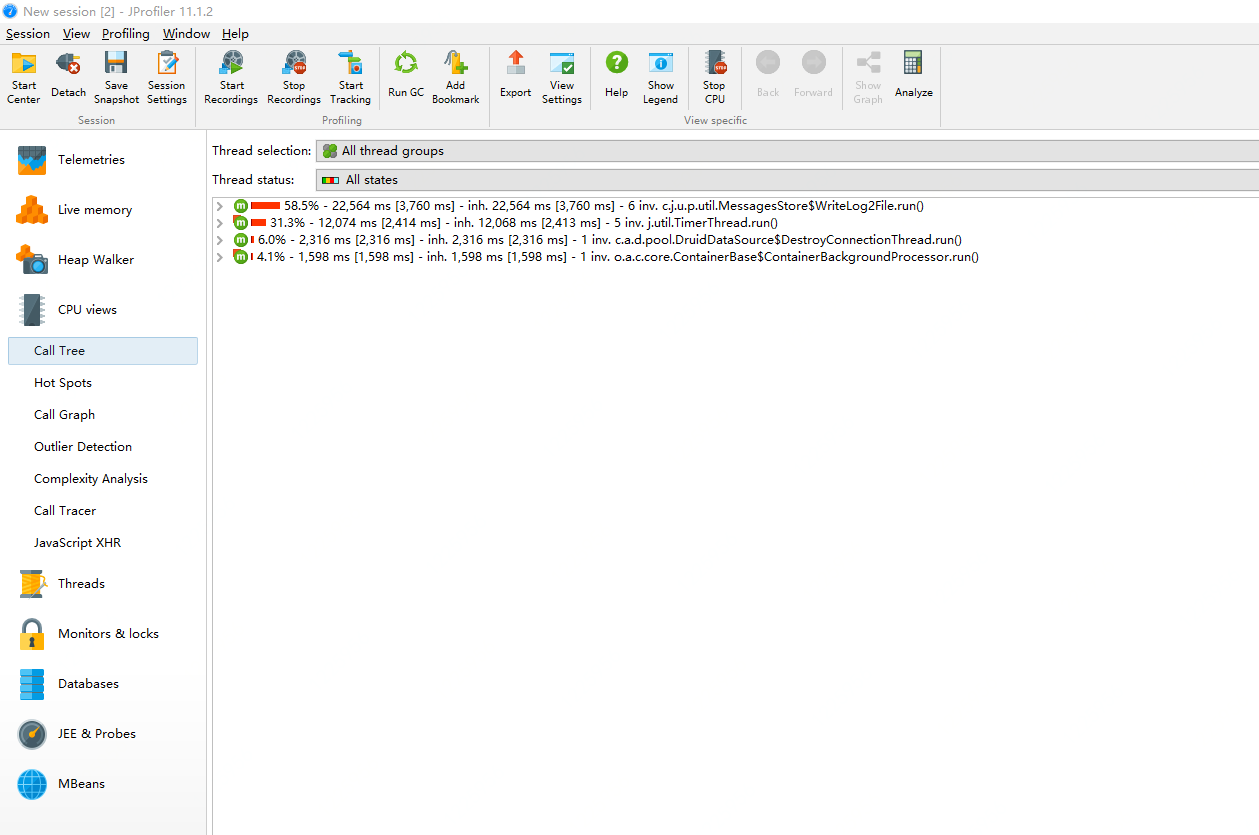The height and width of the screenshot is (835, 1259).
Task: Open the View menu
Action: pyautogui.click(x=76, y=33)
